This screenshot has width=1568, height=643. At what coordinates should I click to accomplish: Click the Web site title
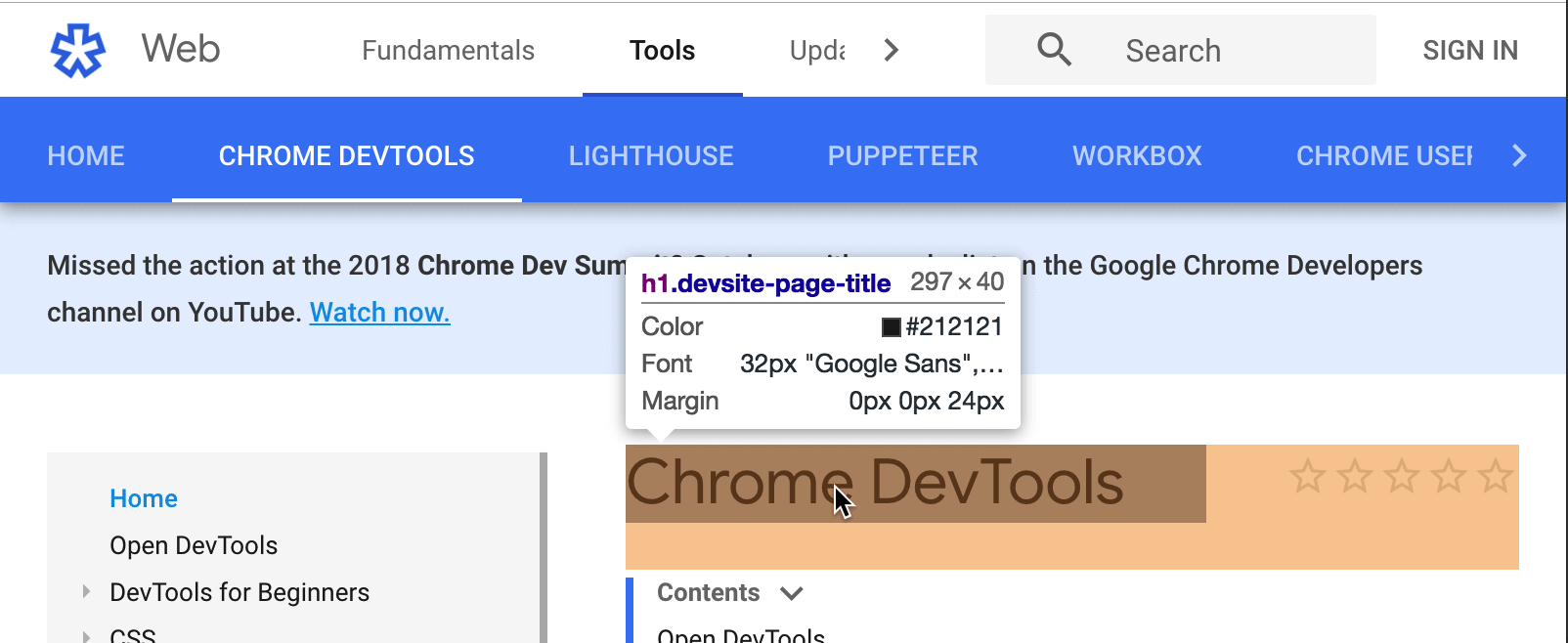(x=181, y=48)
